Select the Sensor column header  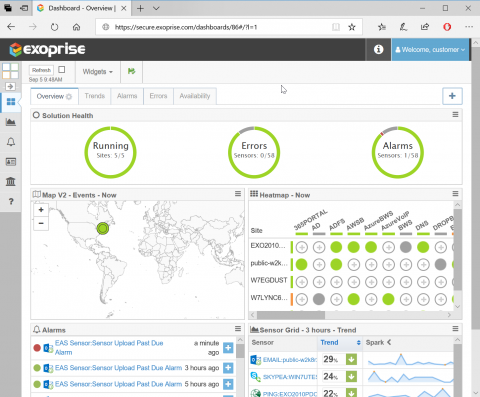click(x=283, y=342)
